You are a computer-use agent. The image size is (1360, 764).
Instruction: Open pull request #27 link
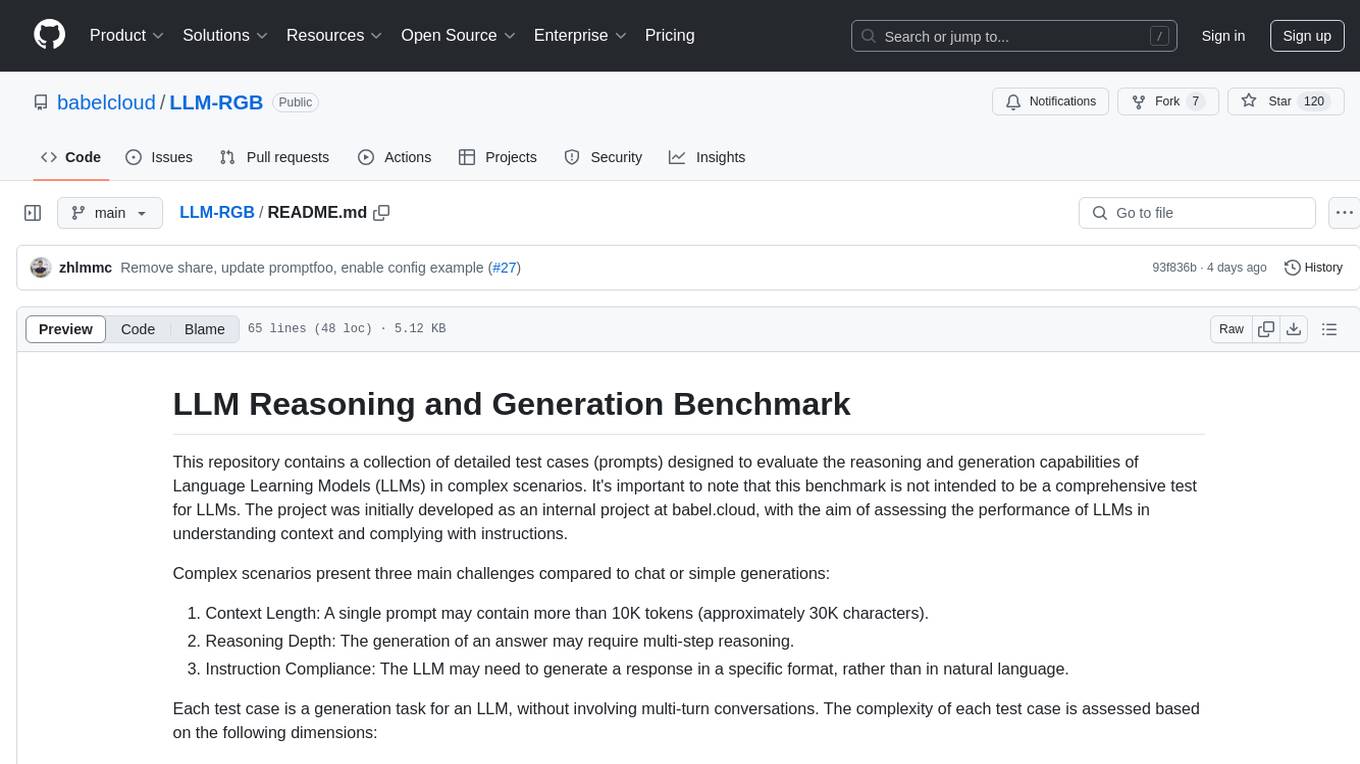[x=505, y=268]
